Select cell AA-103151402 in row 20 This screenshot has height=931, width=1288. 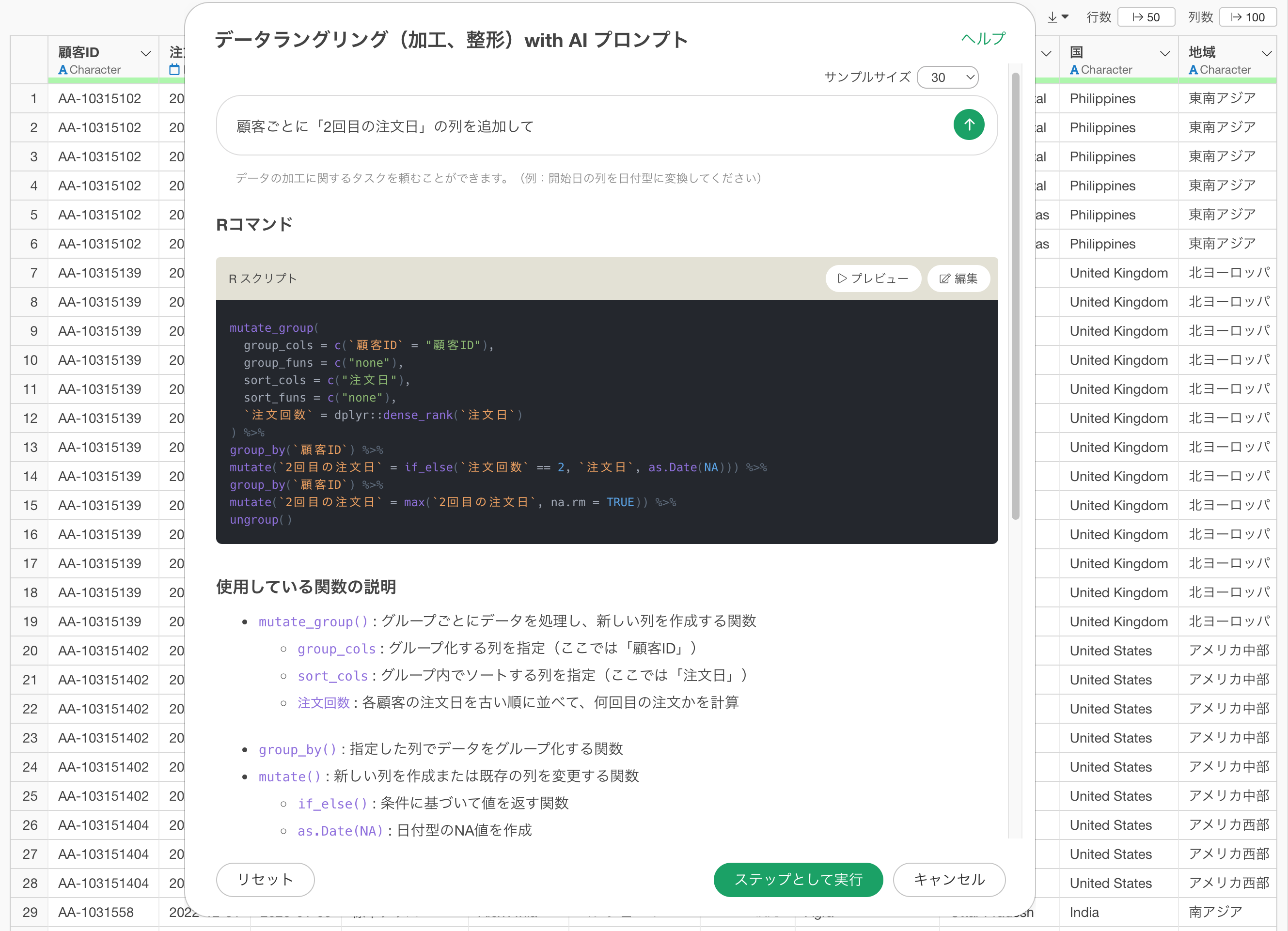(103, 651)
